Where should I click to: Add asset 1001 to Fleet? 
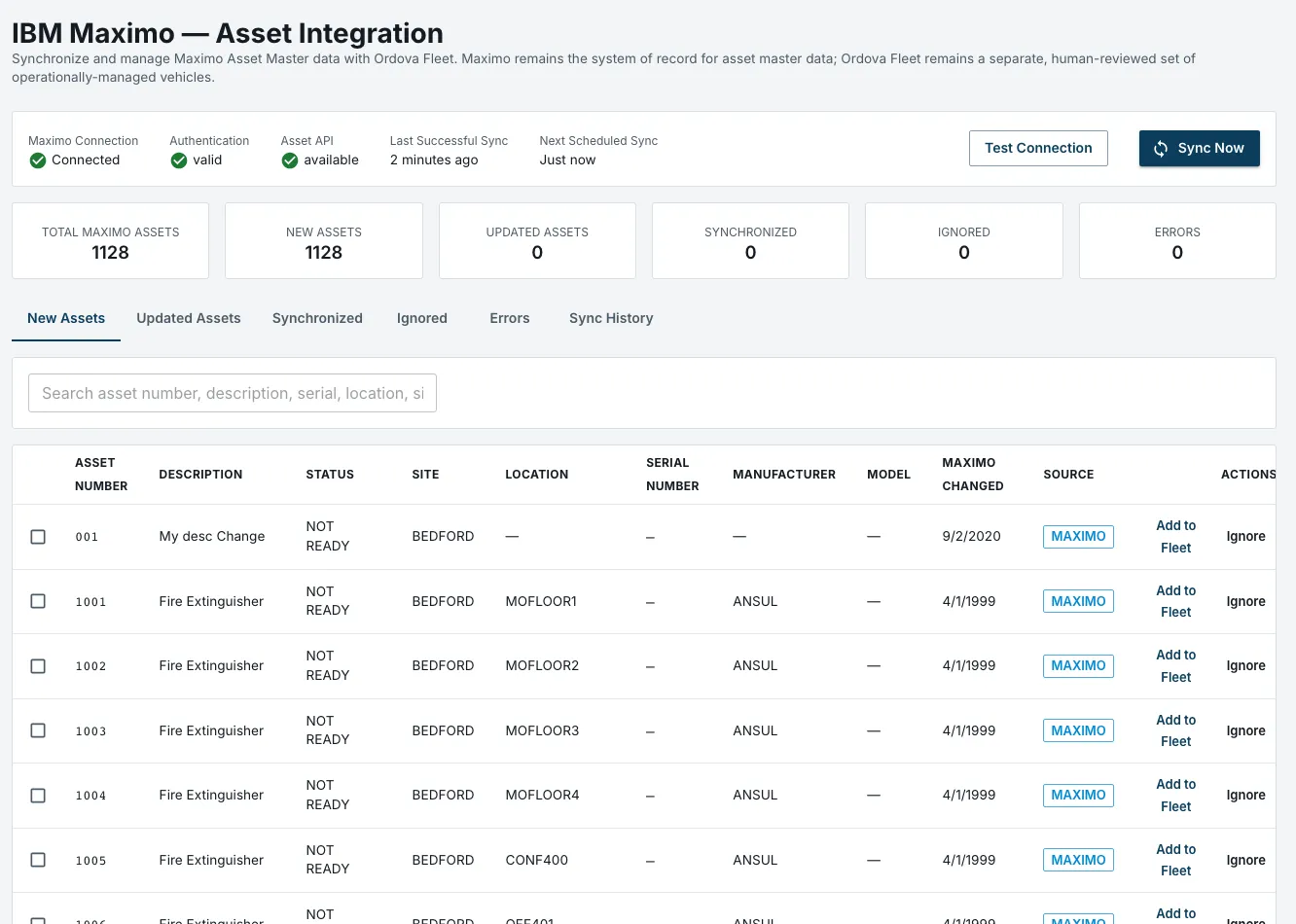pyautogui.click(x=1175, y=601)
